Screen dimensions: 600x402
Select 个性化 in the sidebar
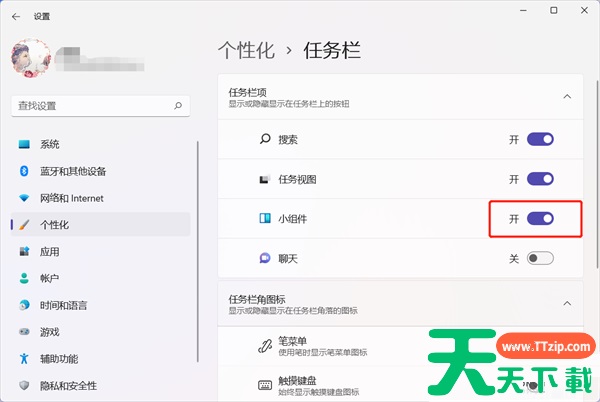101,225
